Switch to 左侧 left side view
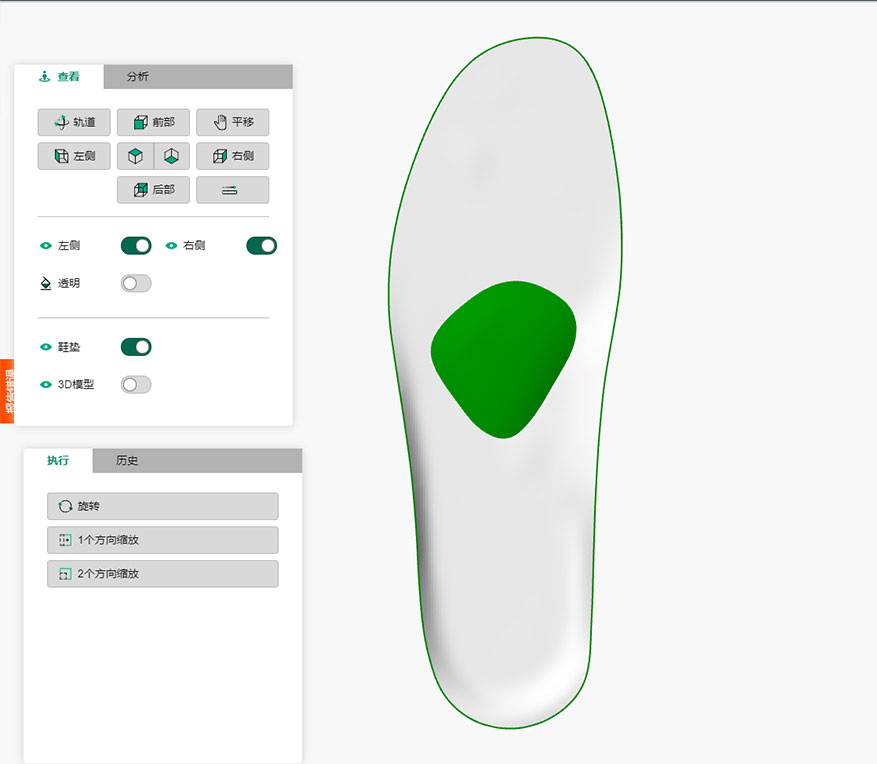 pyautogui.click(x=74, y=156)
